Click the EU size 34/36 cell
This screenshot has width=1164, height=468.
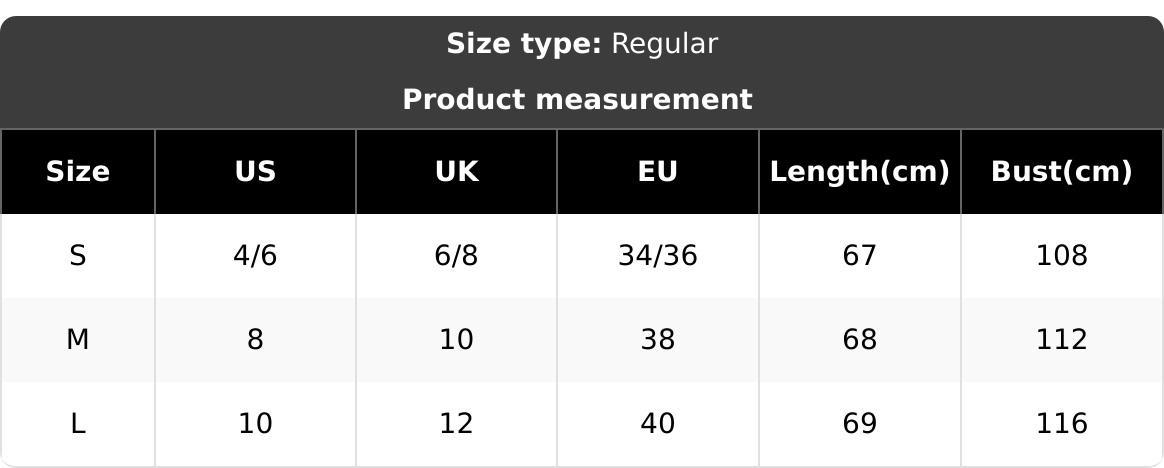[657, 256]
